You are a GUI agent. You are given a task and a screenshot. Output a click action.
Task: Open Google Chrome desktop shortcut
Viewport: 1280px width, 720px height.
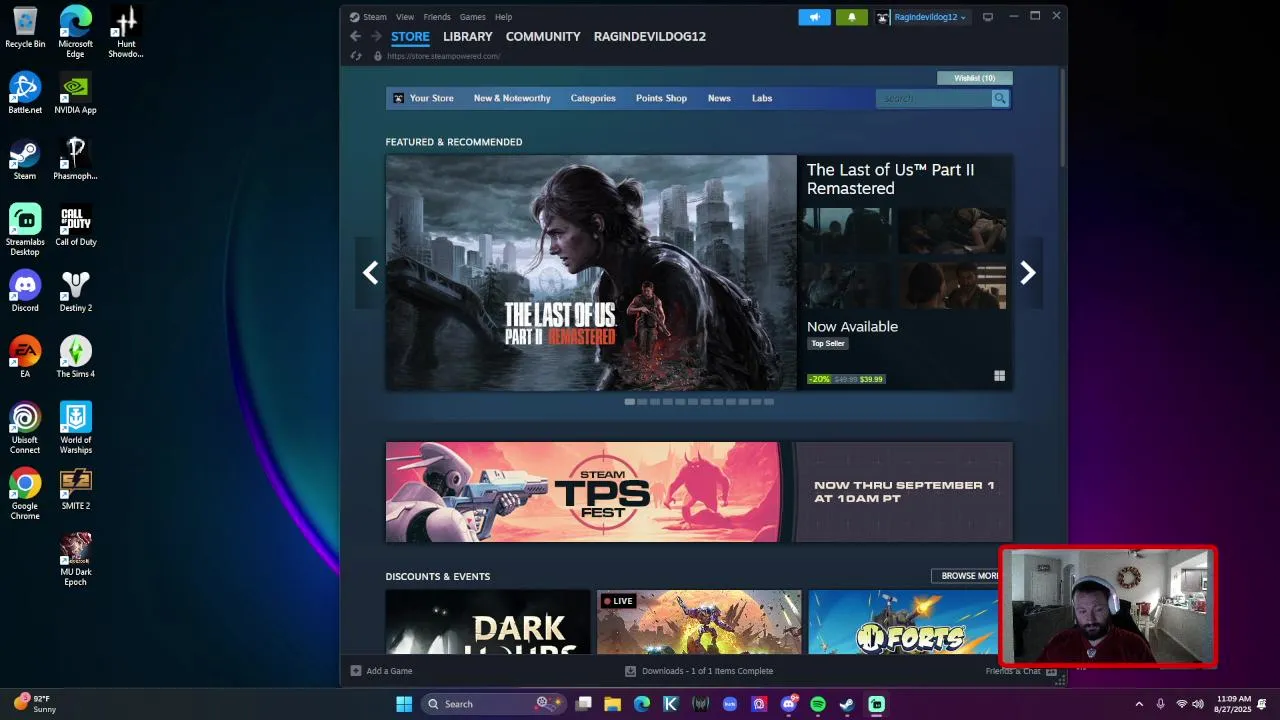25,494
